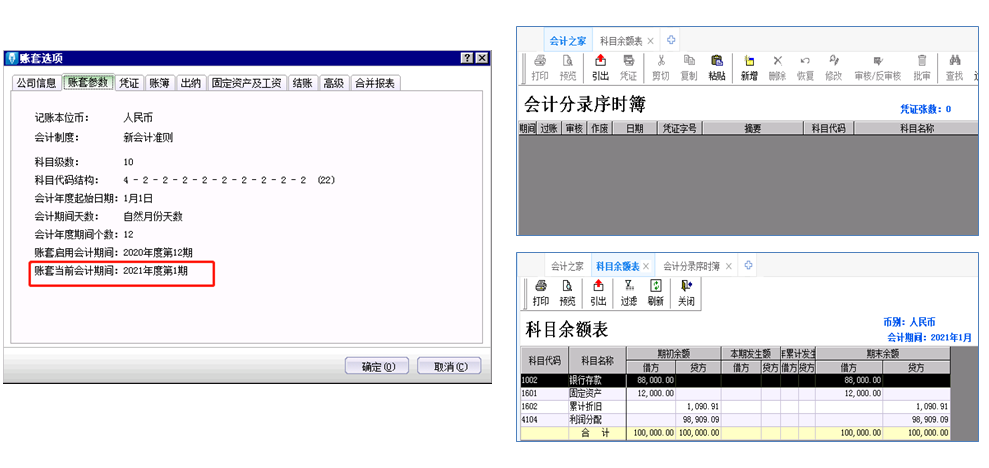Click 98,909.09 in 期初余额 贷方 column
Viewport: 989px width, 468px height.
tap(699, 419)
